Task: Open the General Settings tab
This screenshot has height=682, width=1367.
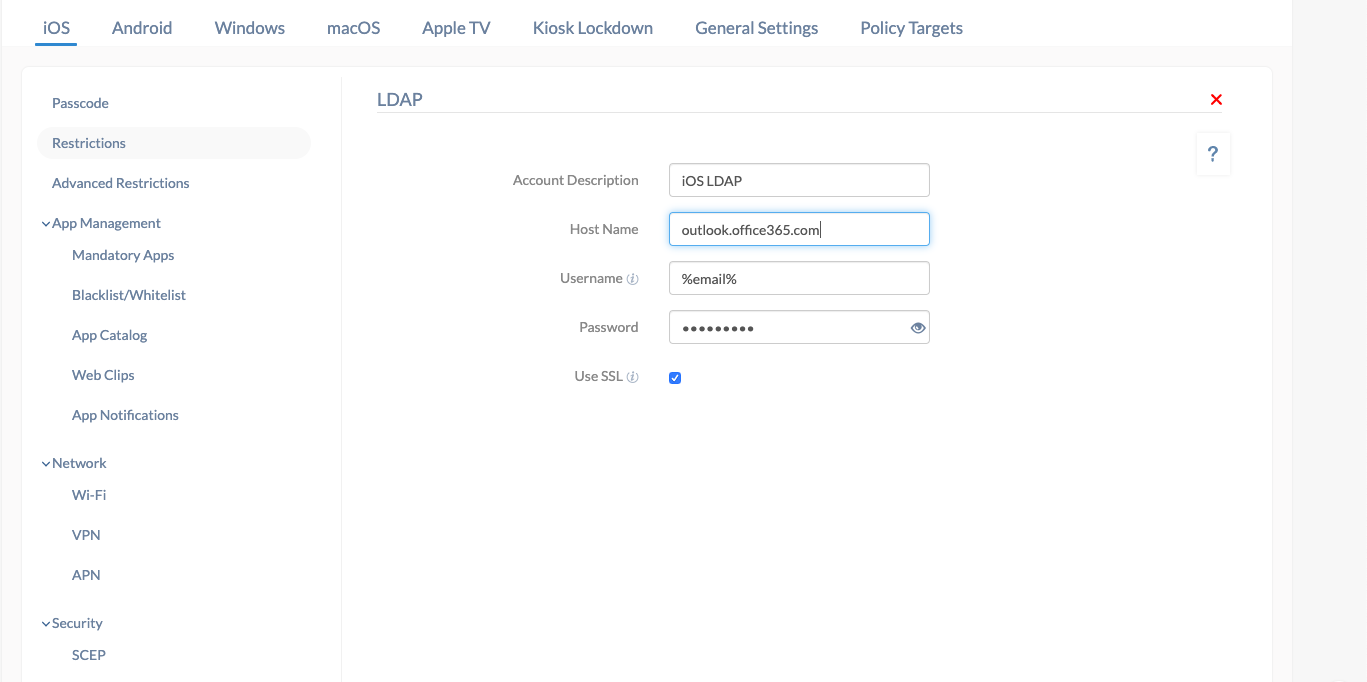Action: click(757, 28)
